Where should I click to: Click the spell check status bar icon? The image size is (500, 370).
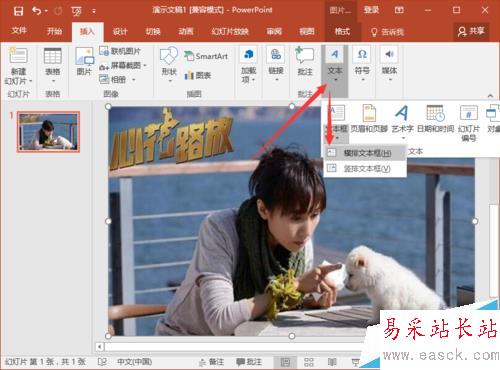[x=102, y=362]
